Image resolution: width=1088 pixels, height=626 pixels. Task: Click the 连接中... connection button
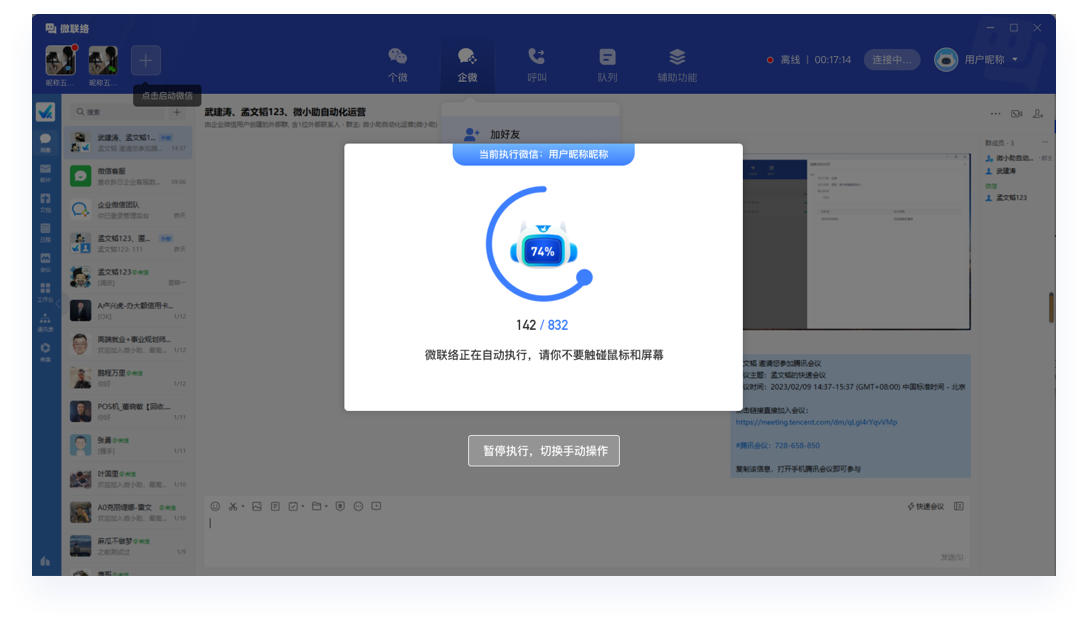point(892,60)
